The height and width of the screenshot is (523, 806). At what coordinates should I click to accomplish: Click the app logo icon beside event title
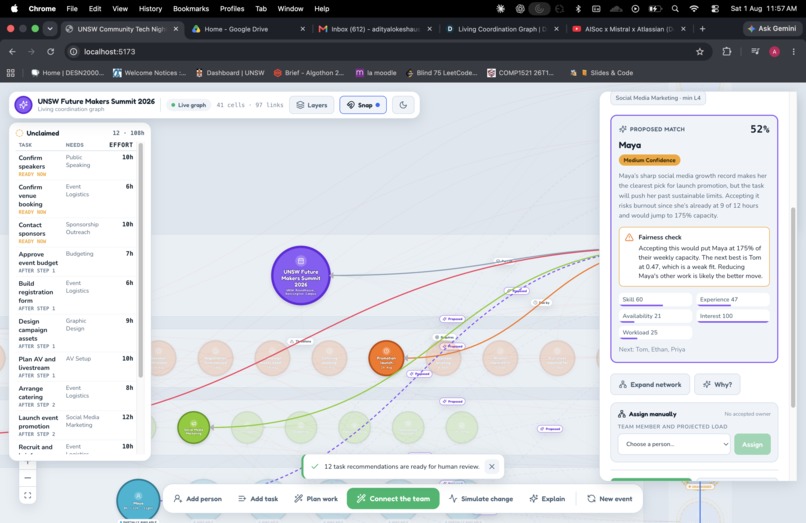(23, 105)
